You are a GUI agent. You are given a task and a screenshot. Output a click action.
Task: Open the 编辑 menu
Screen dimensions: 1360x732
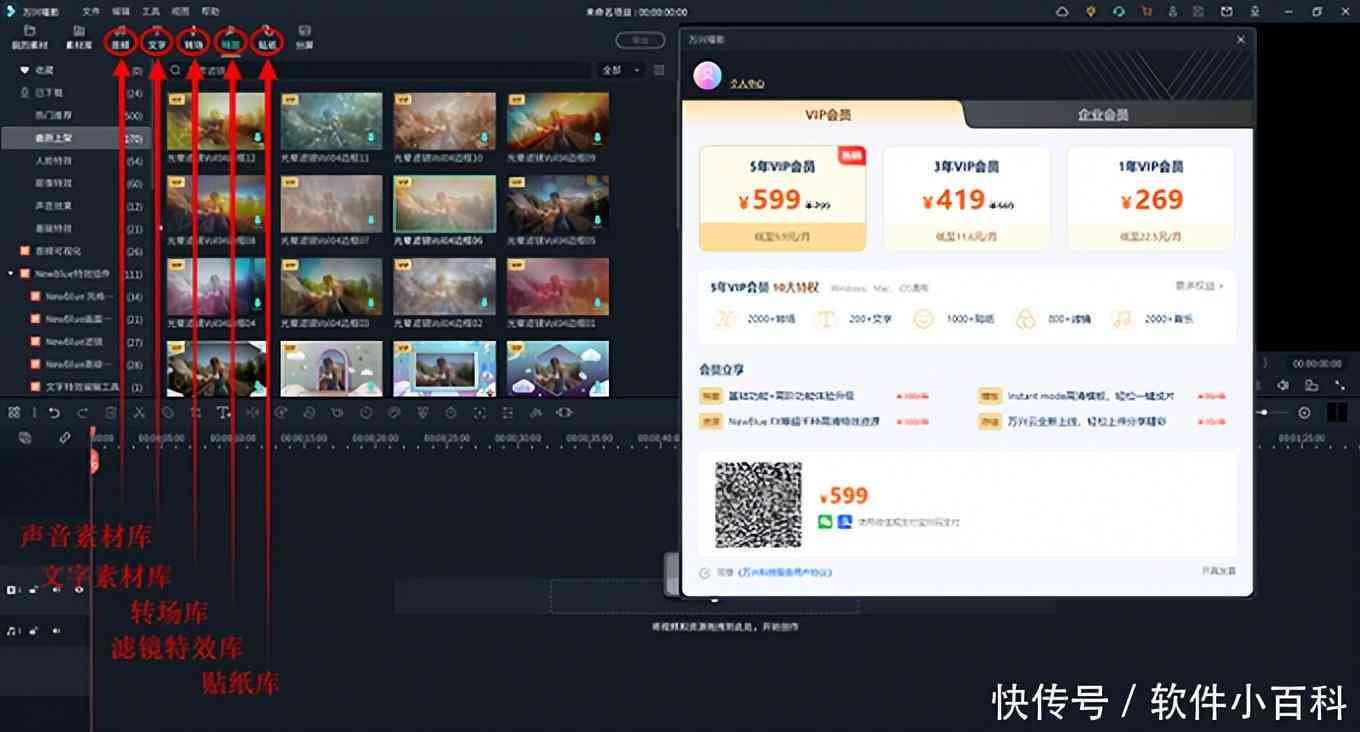121,11
